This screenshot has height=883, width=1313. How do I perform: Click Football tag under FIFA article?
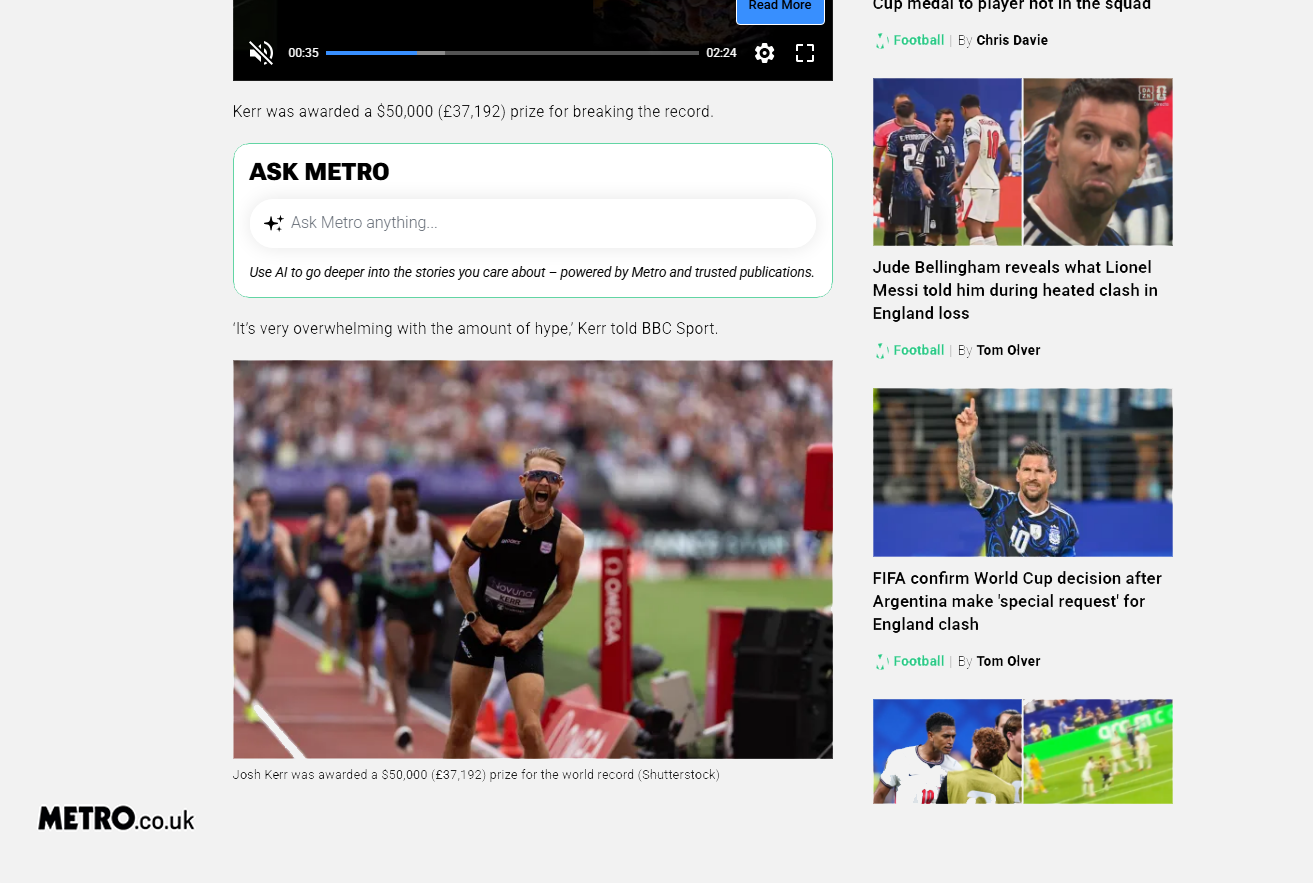pyautogui.click(x=919, y=661)
